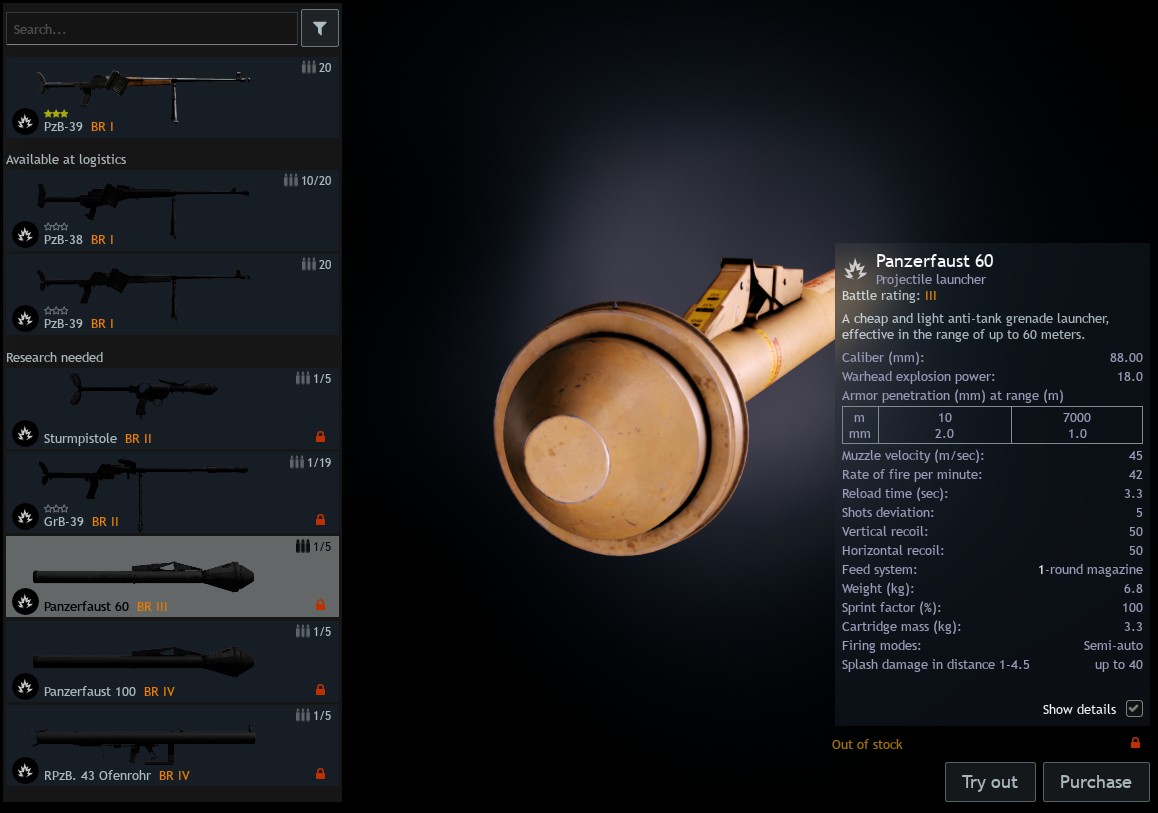
Task: Uncheck the Show details checkbox
Action: pyautogui.click(x=1134, y=708)
